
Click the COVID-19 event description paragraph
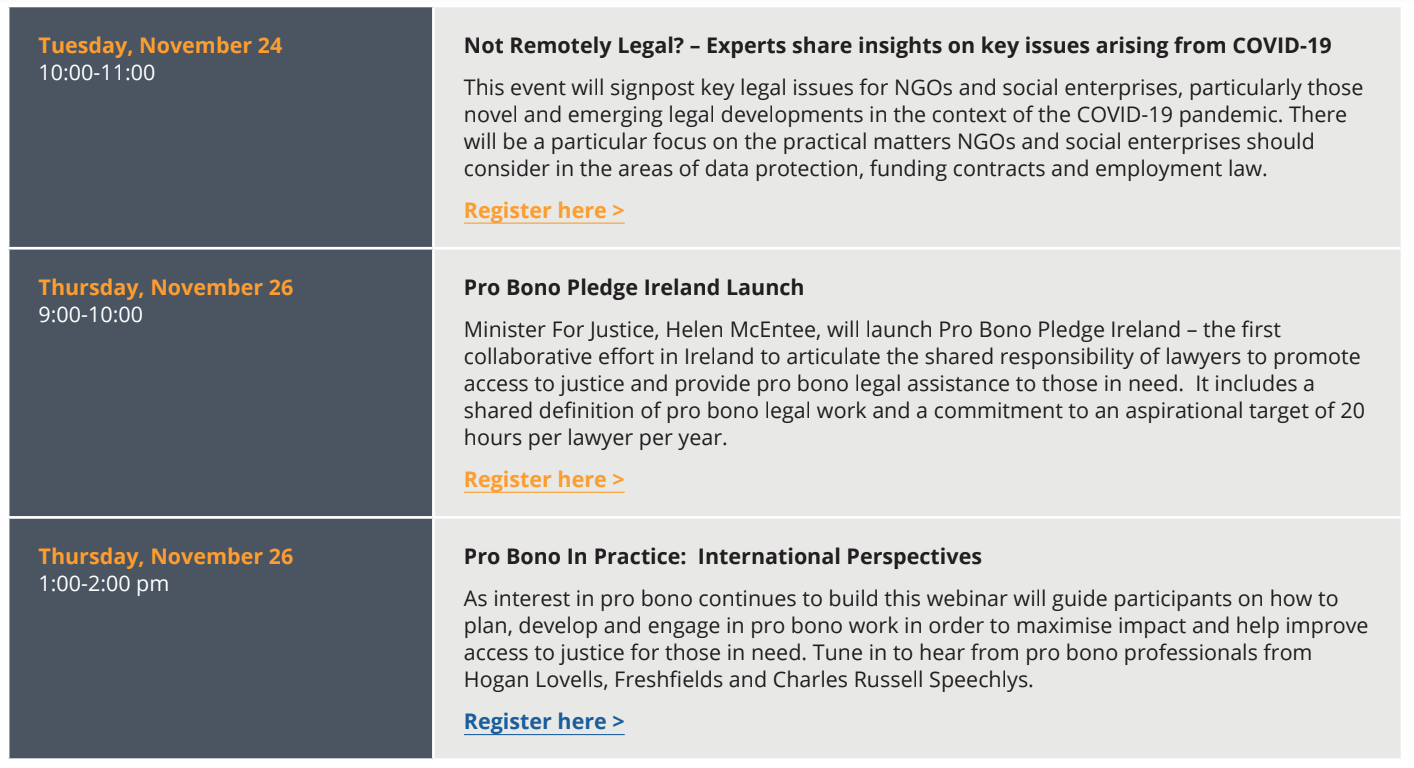[x=913, y=129]
